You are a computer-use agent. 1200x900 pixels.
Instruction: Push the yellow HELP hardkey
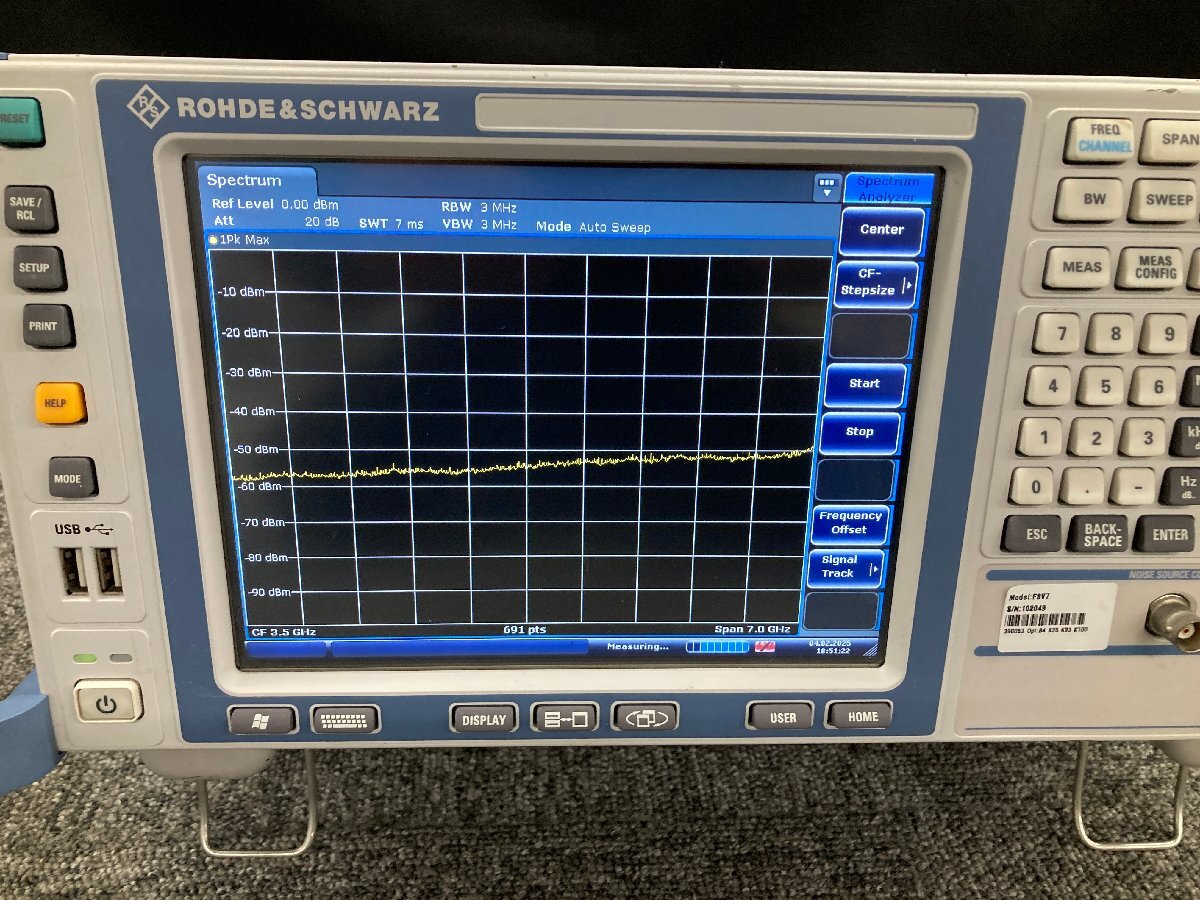[58, 403]
